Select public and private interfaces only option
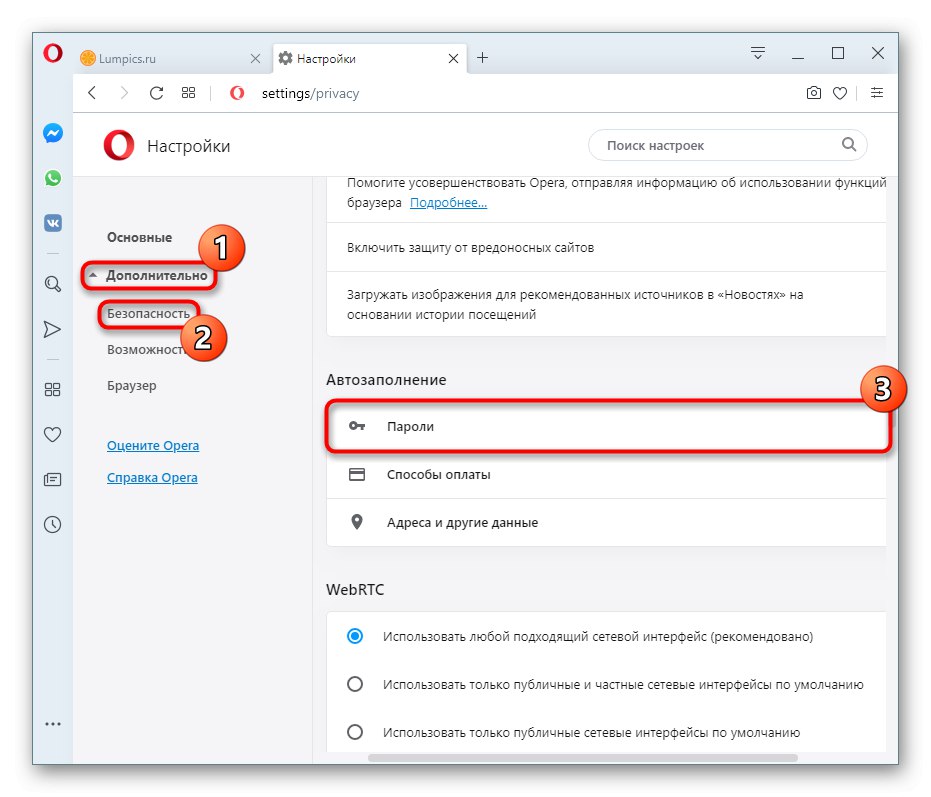 pyautogui.click(x=355, y=684)
